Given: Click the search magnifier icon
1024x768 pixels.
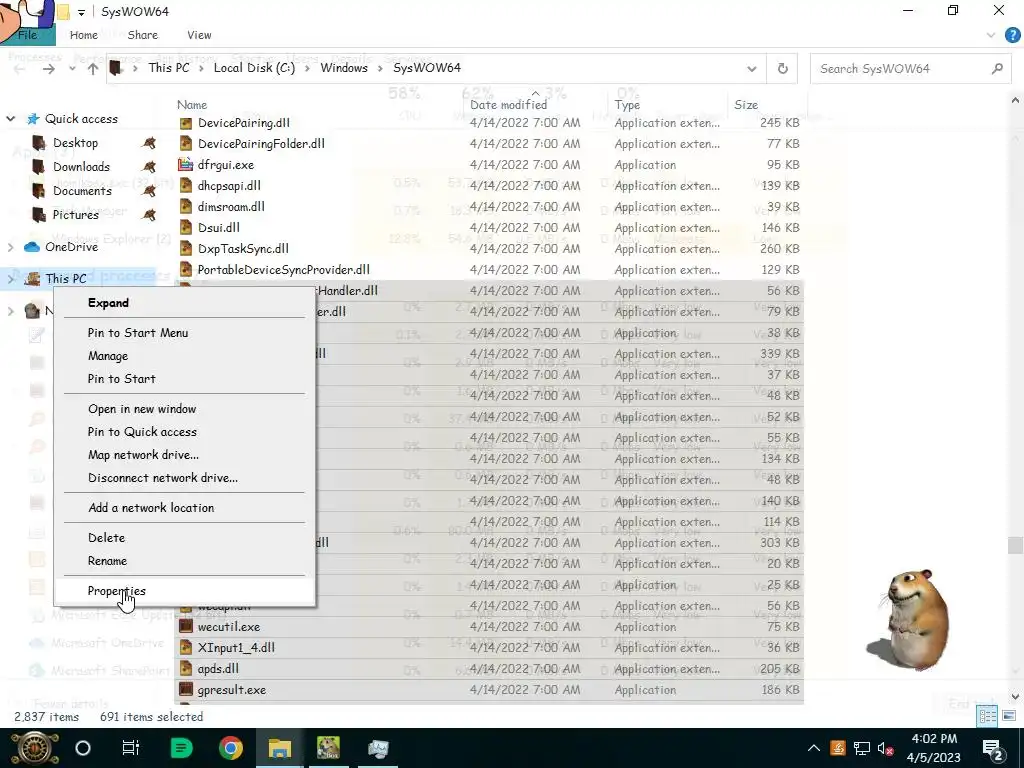Looking at the screenshot, I should [x=997, y=69].
